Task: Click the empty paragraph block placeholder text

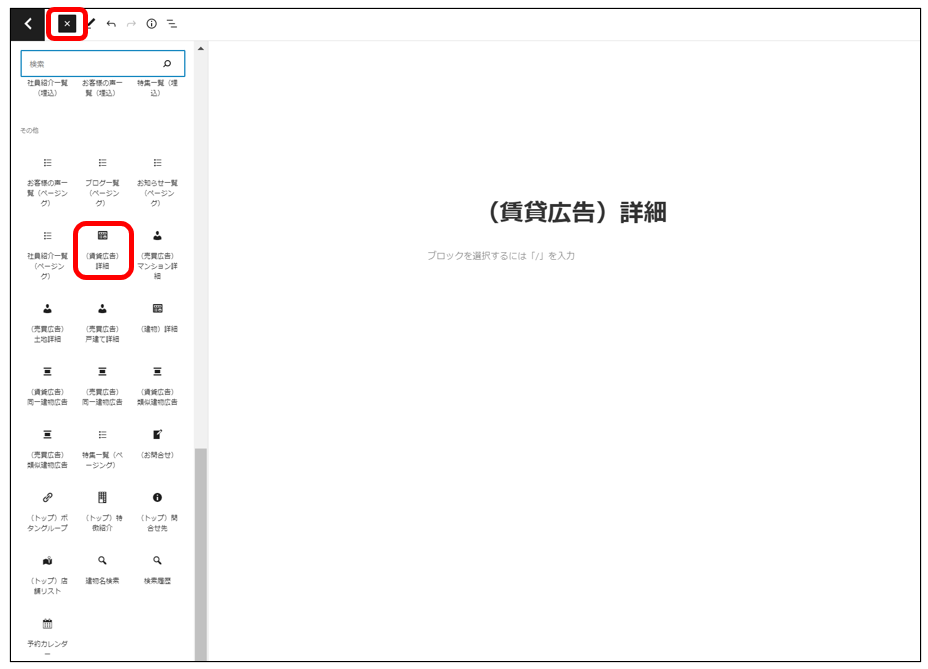Action: tap(501, 256)
